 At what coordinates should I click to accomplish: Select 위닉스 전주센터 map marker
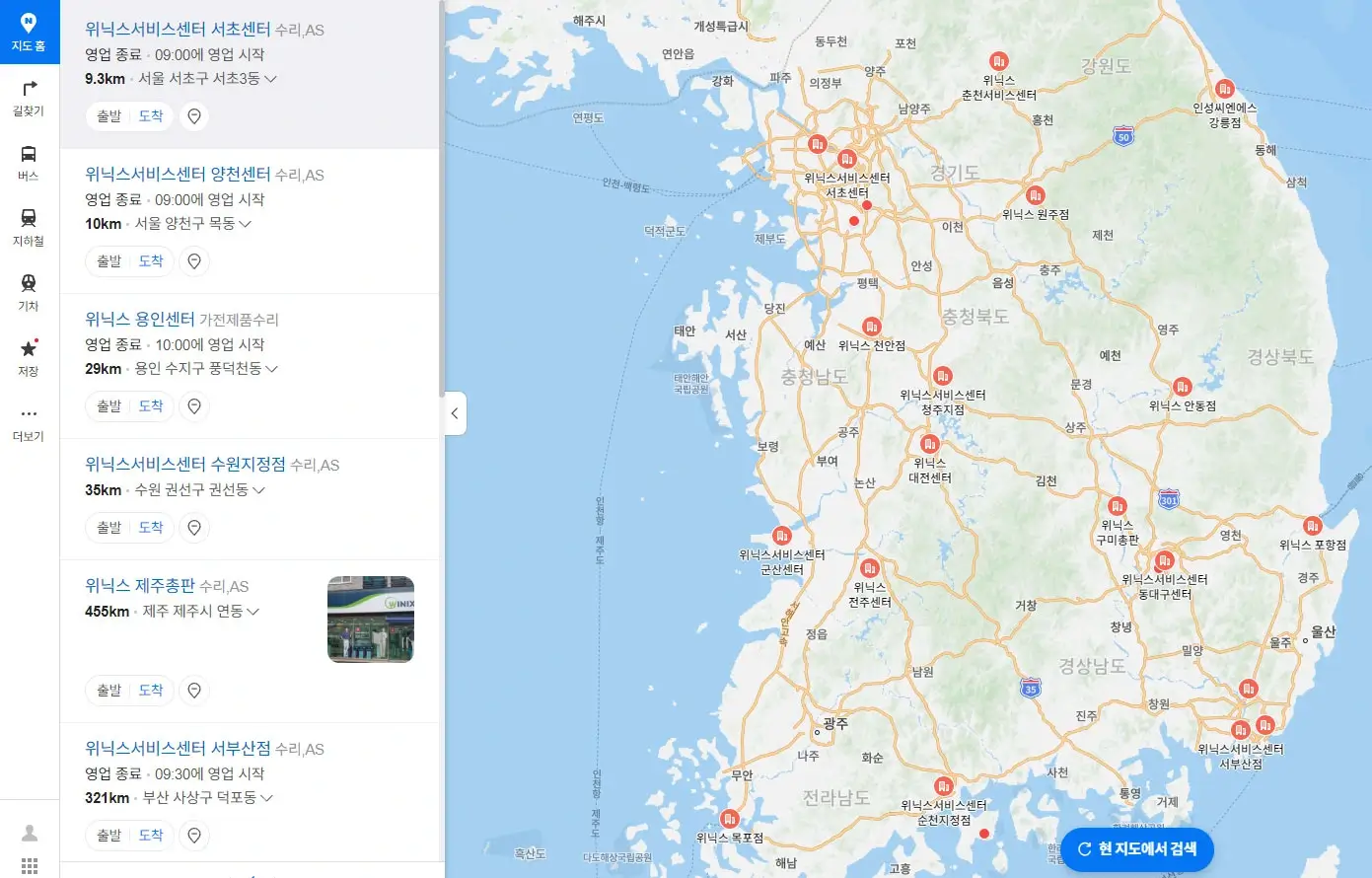tap(869, 568)
